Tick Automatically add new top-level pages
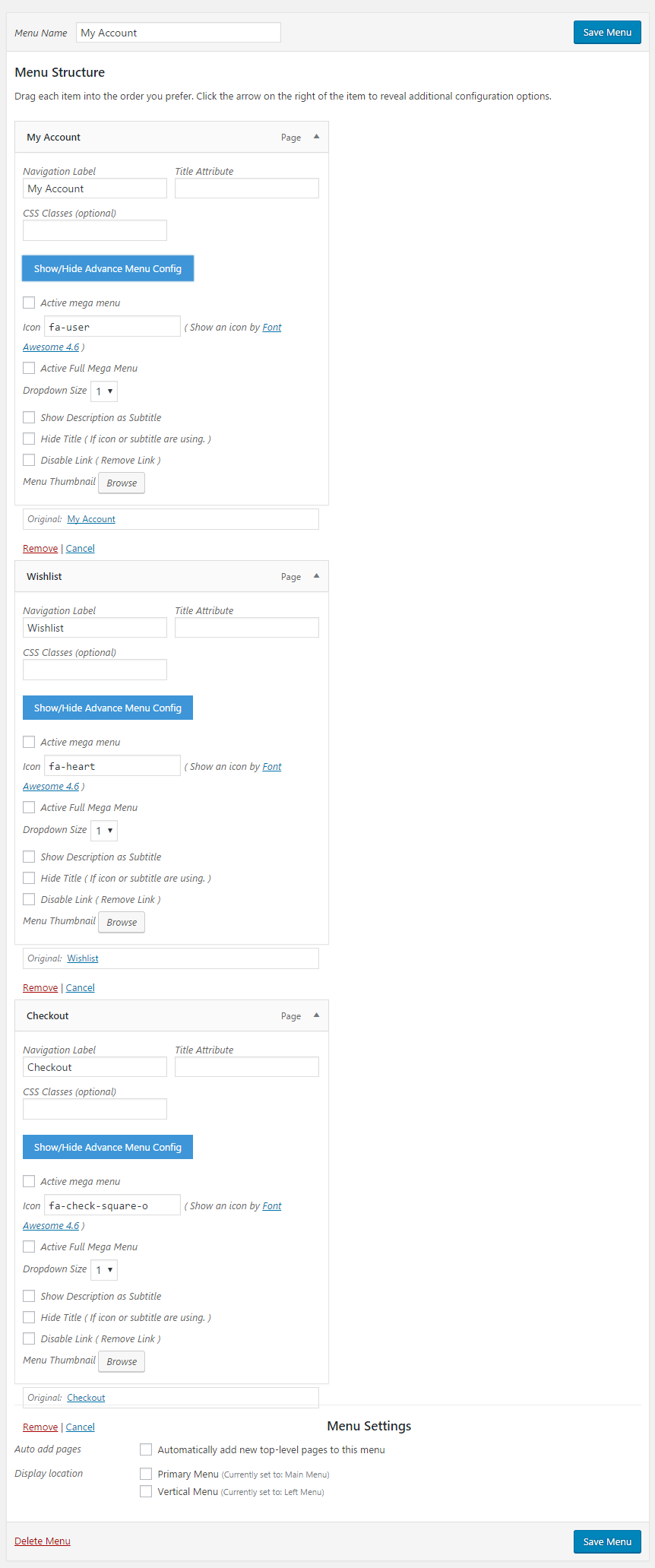 tap(146, 1449)
